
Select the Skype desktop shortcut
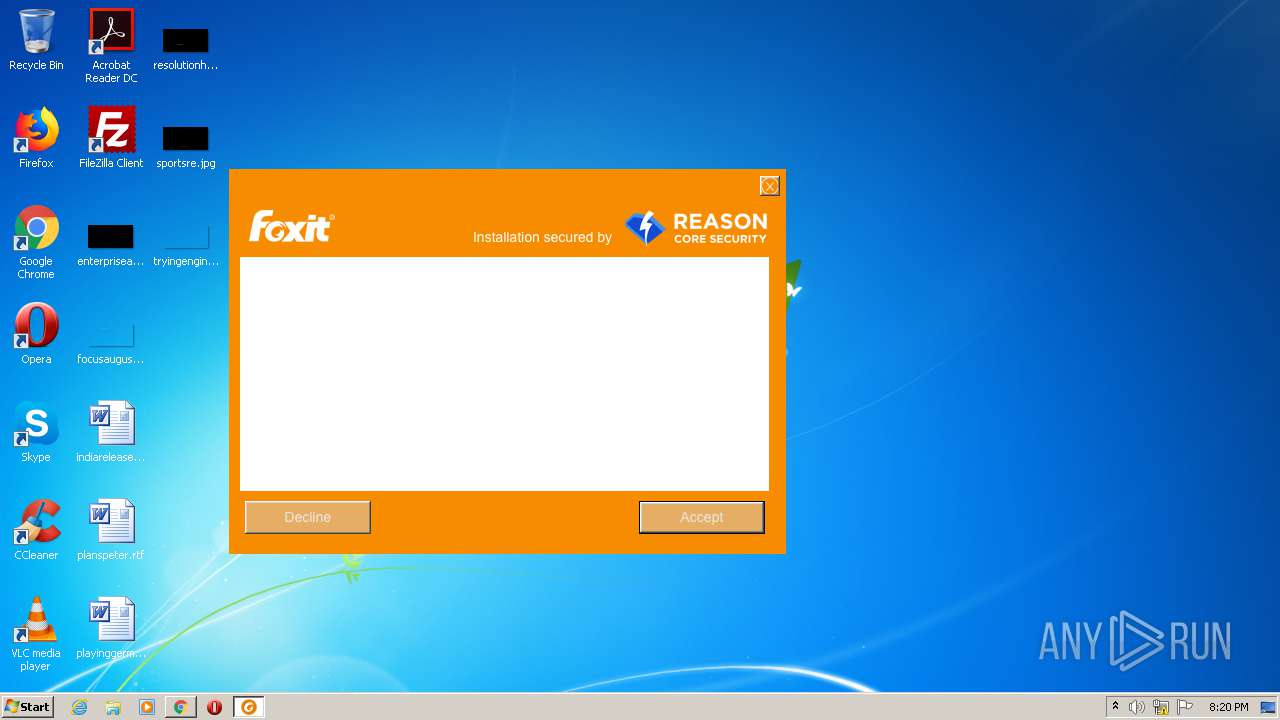click(x=36, y=432)
